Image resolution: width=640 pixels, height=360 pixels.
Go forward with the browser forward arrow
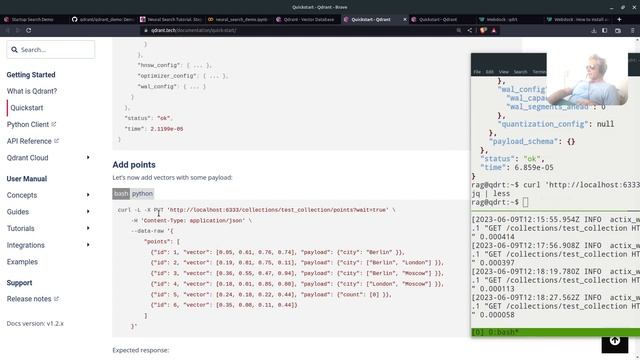tap(18, 30)
